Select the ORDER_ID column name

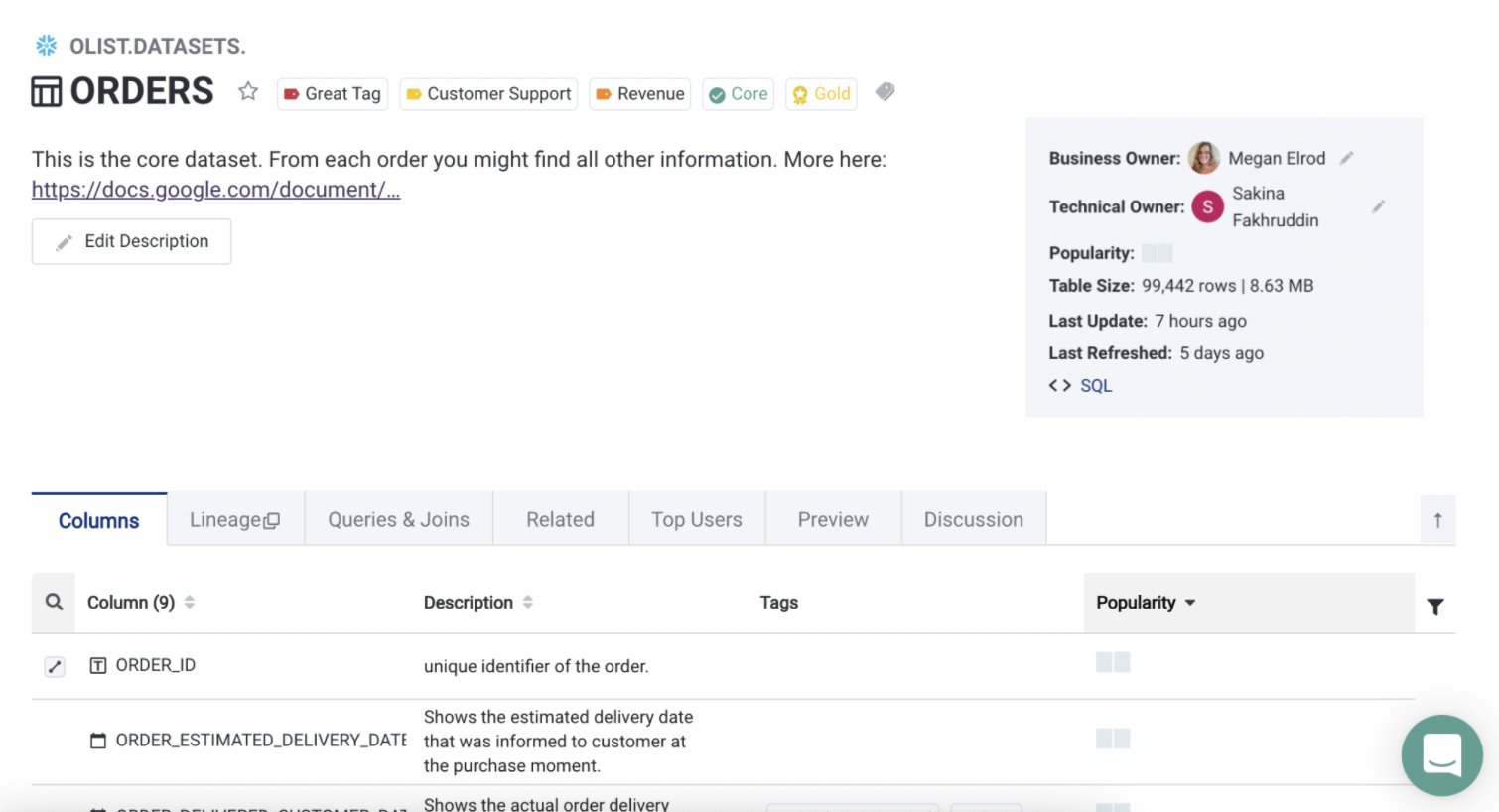[x=156, y=665]
